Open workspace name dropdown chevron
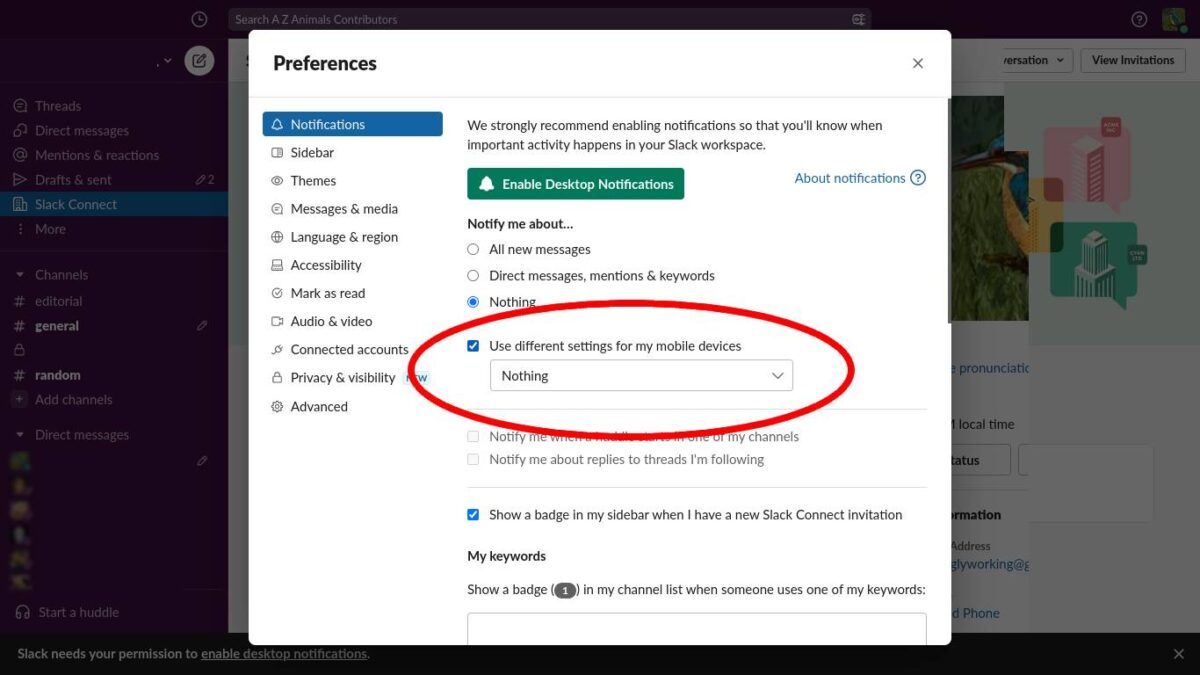 pos(168,61)
